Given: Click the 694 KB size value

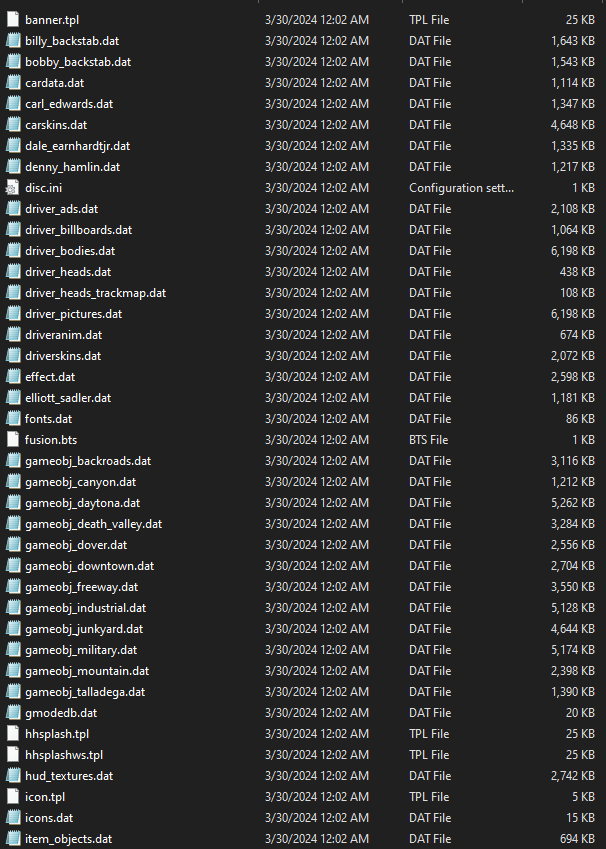Looking at the screenshot, I should [577, 839].
